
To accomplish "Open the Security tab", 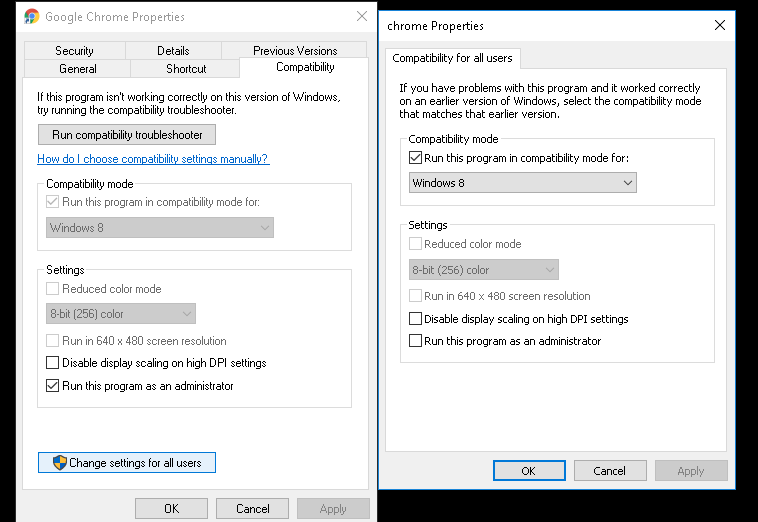I will [x=74, y=51].
